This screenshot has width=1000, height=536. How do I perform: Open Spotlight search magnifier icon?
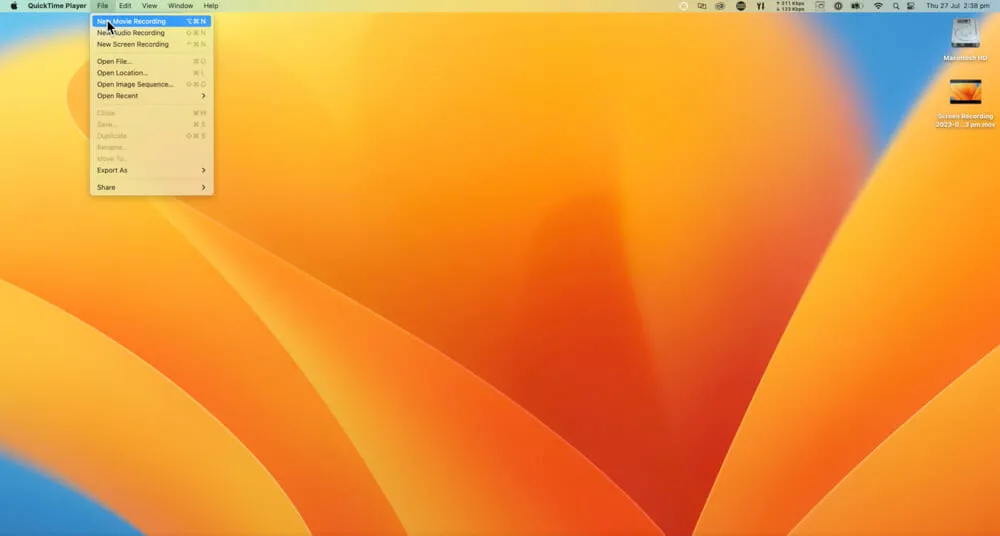[896, 6]
